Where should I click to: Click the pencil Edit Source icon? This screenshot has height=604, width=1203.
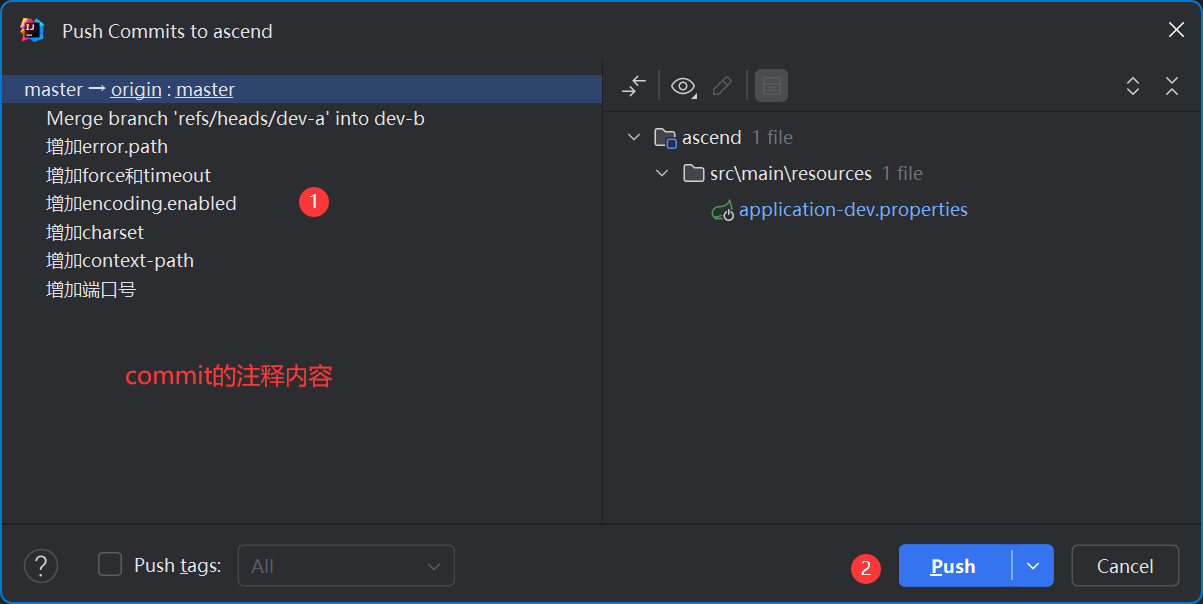721,86
